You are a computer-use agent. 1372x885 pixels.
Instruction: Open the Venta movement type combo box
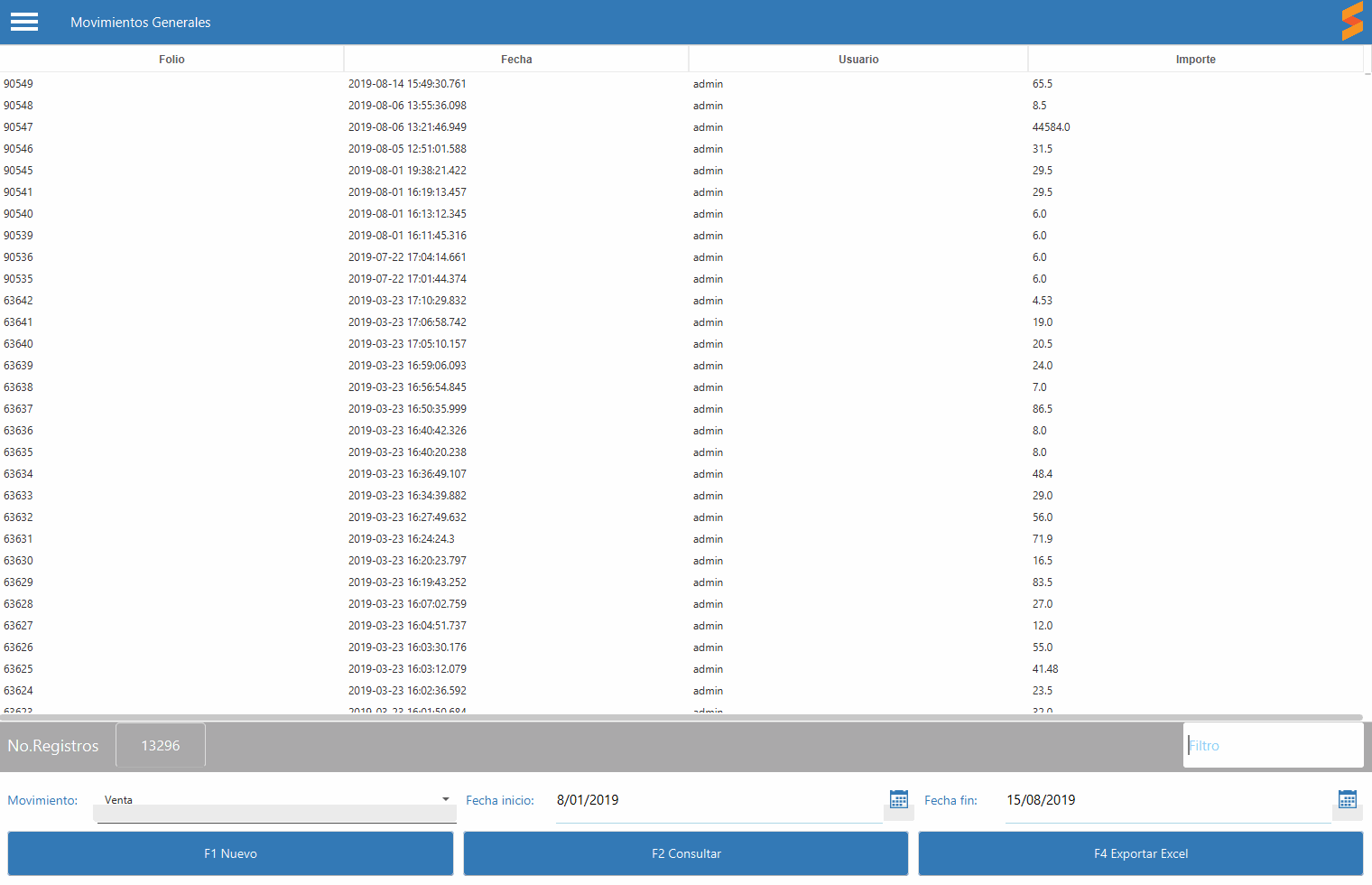coord(271,800)
